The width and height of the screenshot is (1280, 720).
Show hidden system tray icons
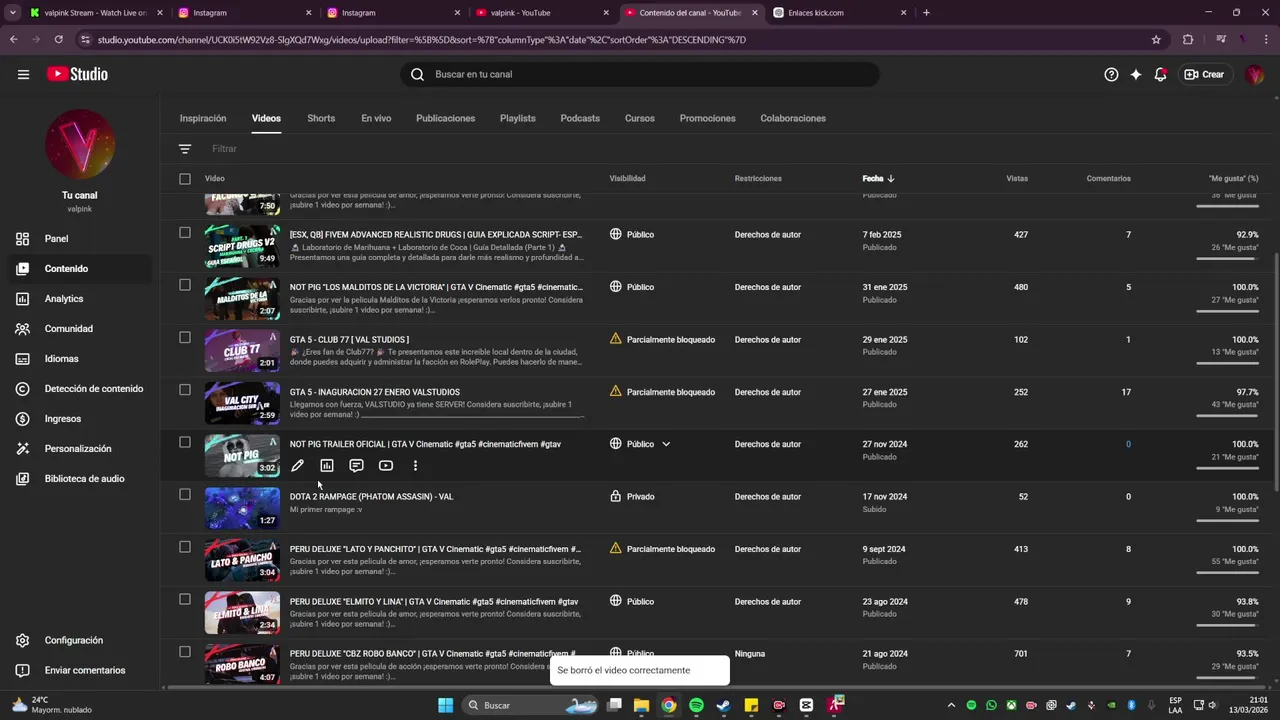(x=950, y=705)
